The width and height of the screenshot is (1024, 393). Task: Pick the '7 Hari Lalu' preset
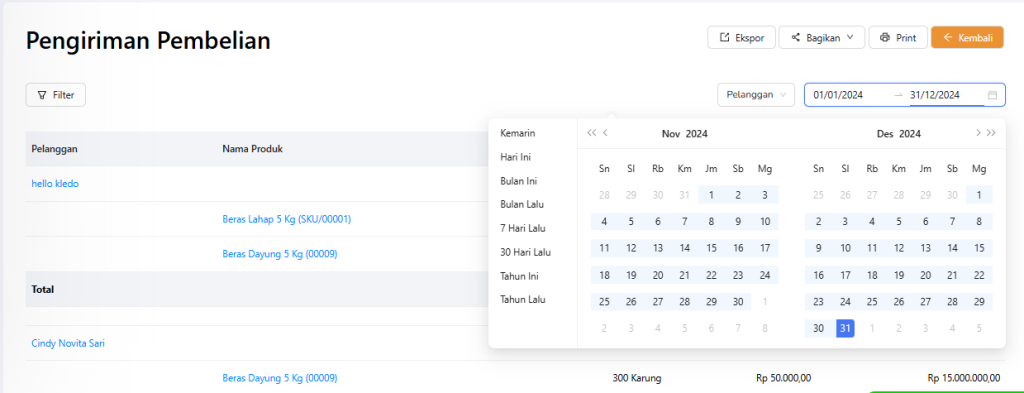(x=522, y=228)
